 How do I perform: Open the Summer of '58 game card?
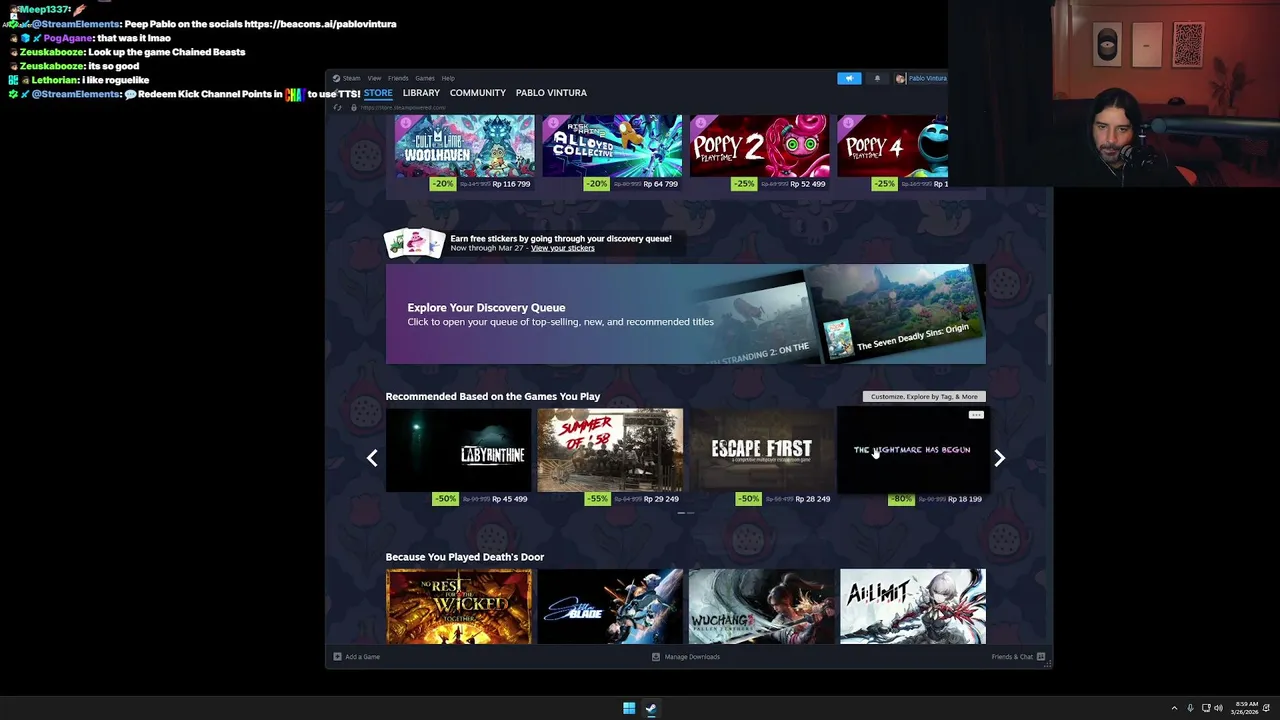click(x=610, y=450)
